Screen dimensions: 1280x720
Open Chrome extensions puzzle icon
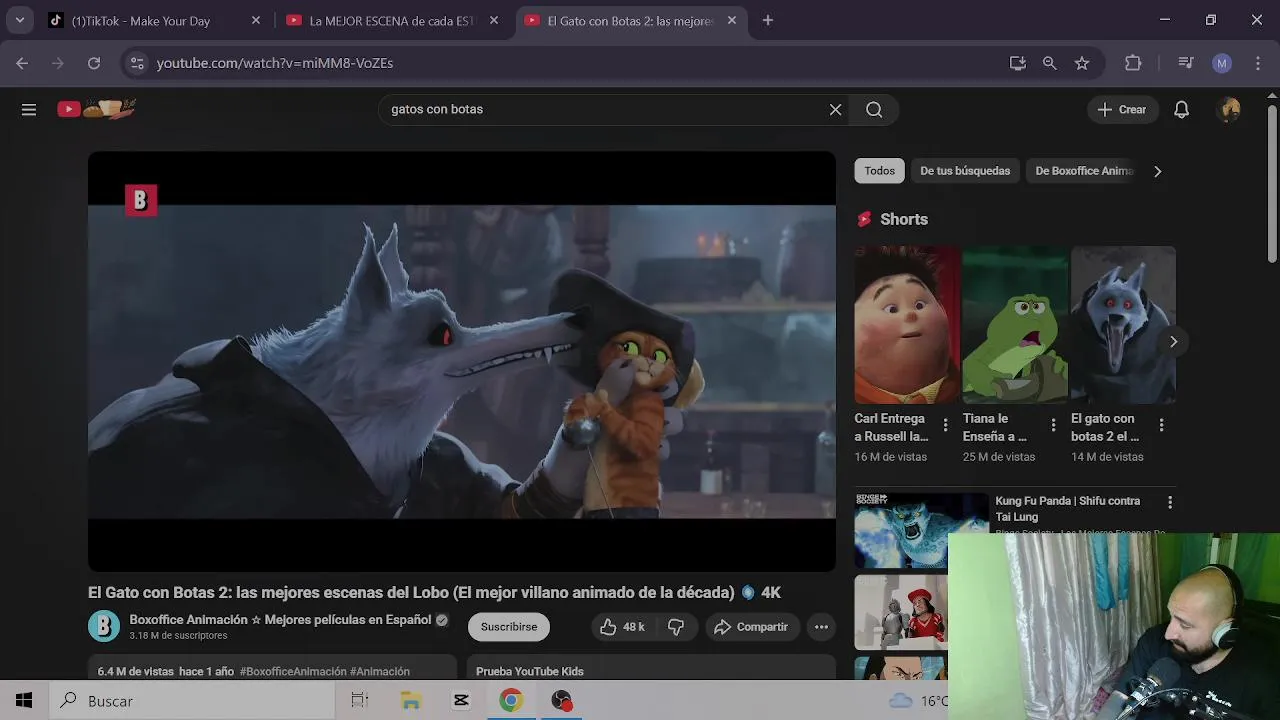[x=1133, y=63]
